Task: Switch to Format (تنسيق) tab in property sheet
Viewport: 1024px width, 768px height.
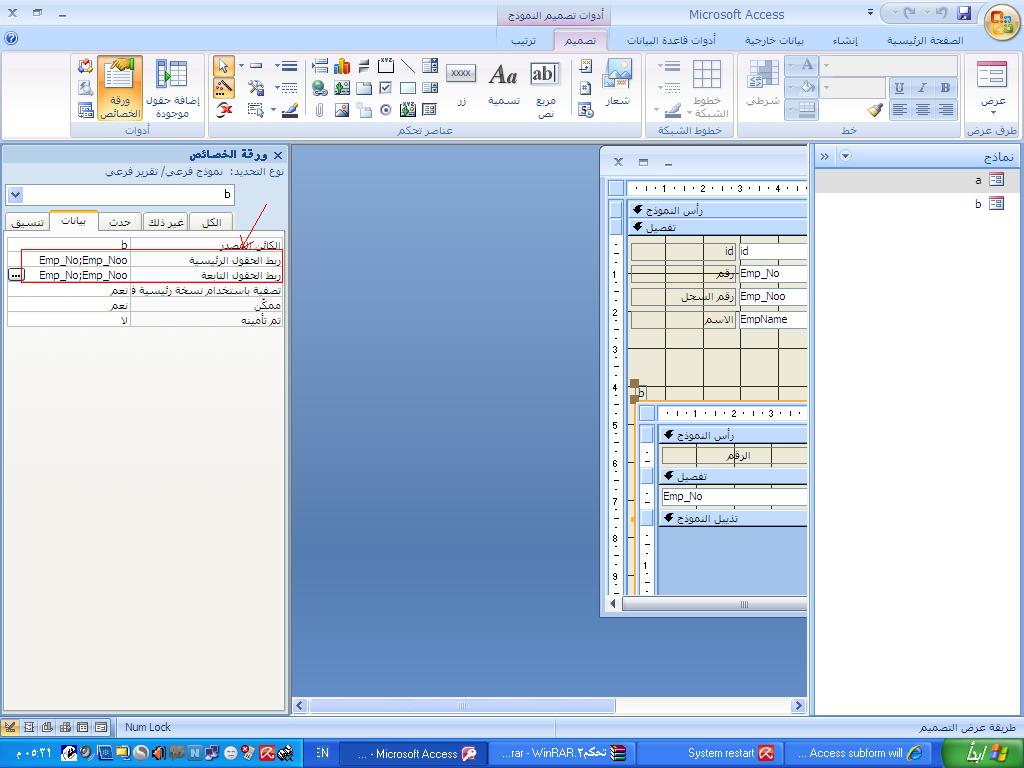Action: 28,223
